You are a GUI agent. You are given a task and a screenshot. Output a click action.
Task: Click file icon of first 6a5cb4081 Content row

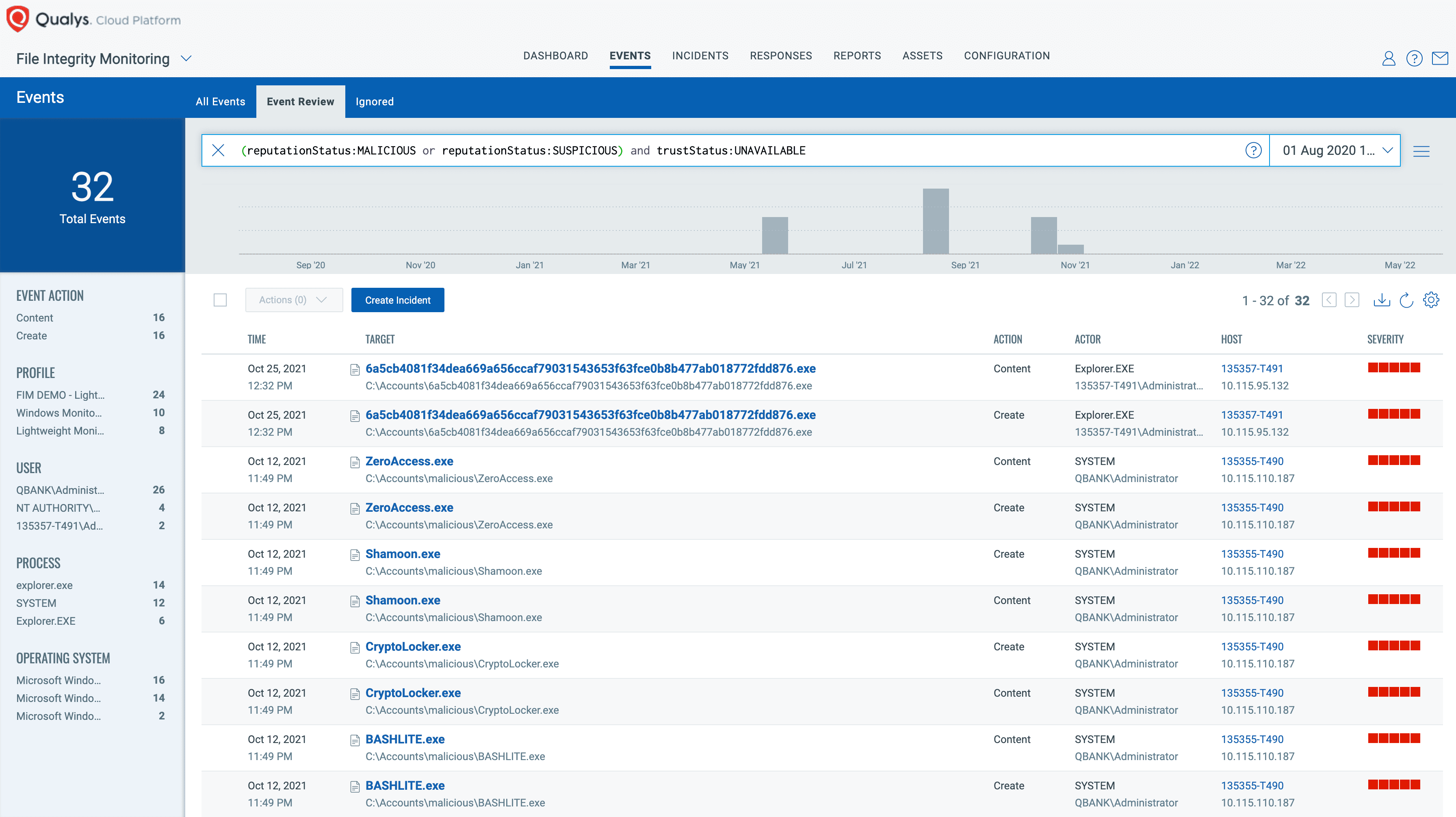(x=355, y=370)
